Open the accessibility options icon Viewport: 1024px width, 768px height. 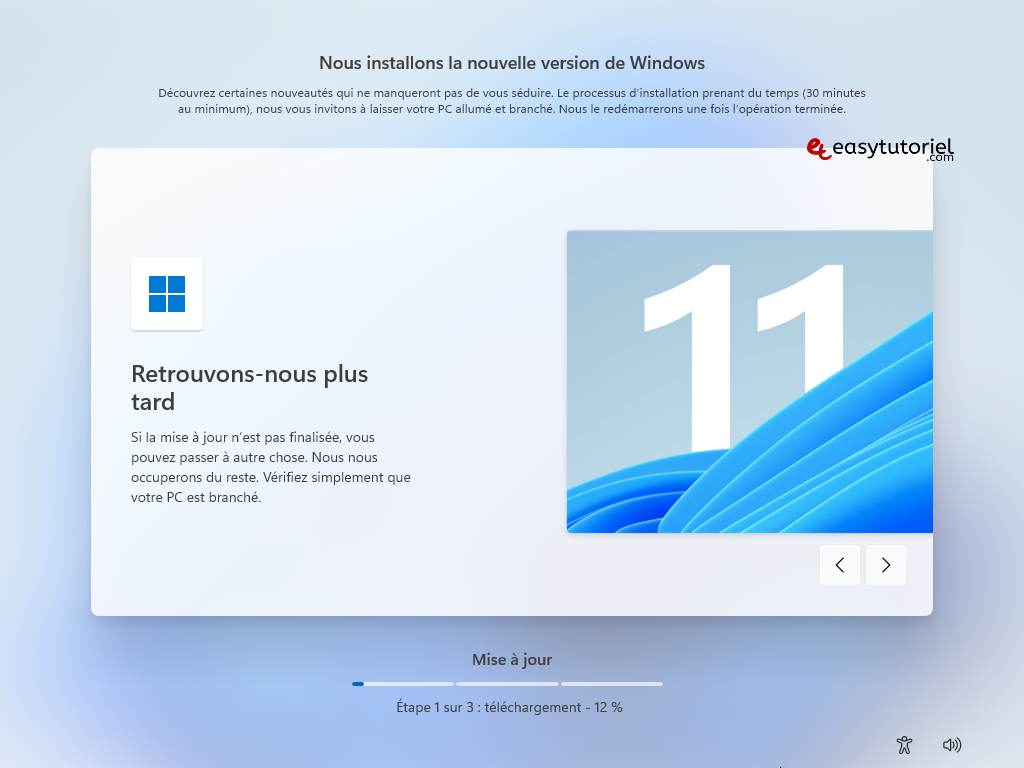(x=904, y=745)
